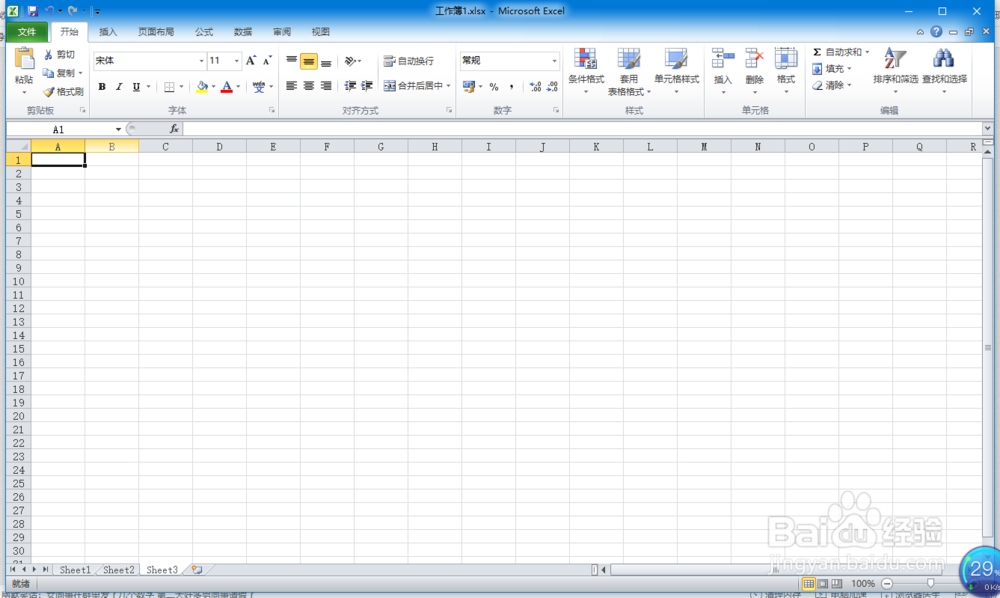Switch to the Insert (插入) tab
This screenshot has height=598, width=1000.
coord(108,32)
